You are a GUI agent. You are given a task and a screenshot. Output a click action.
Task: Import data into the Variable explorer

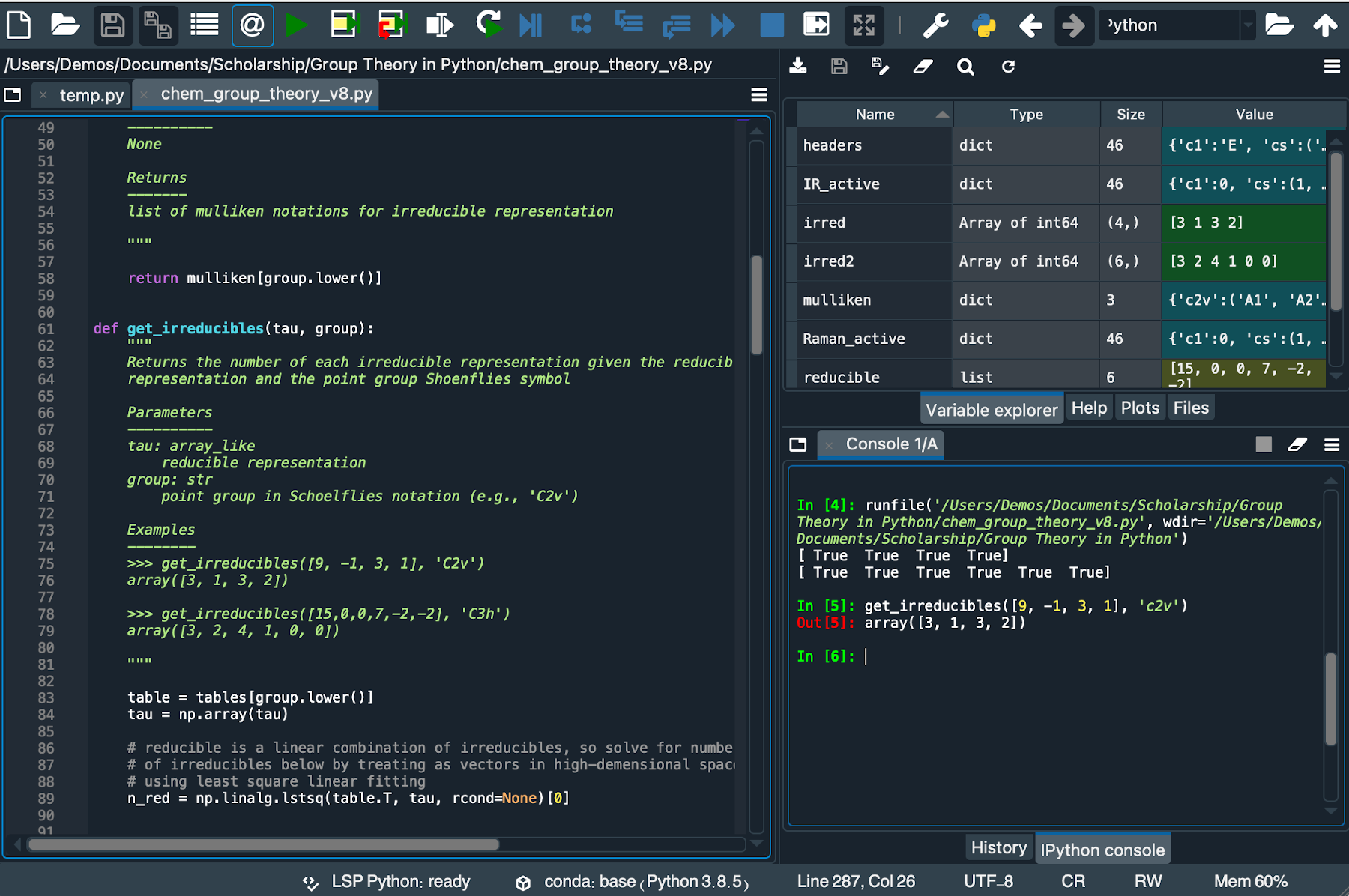(798, 67)
